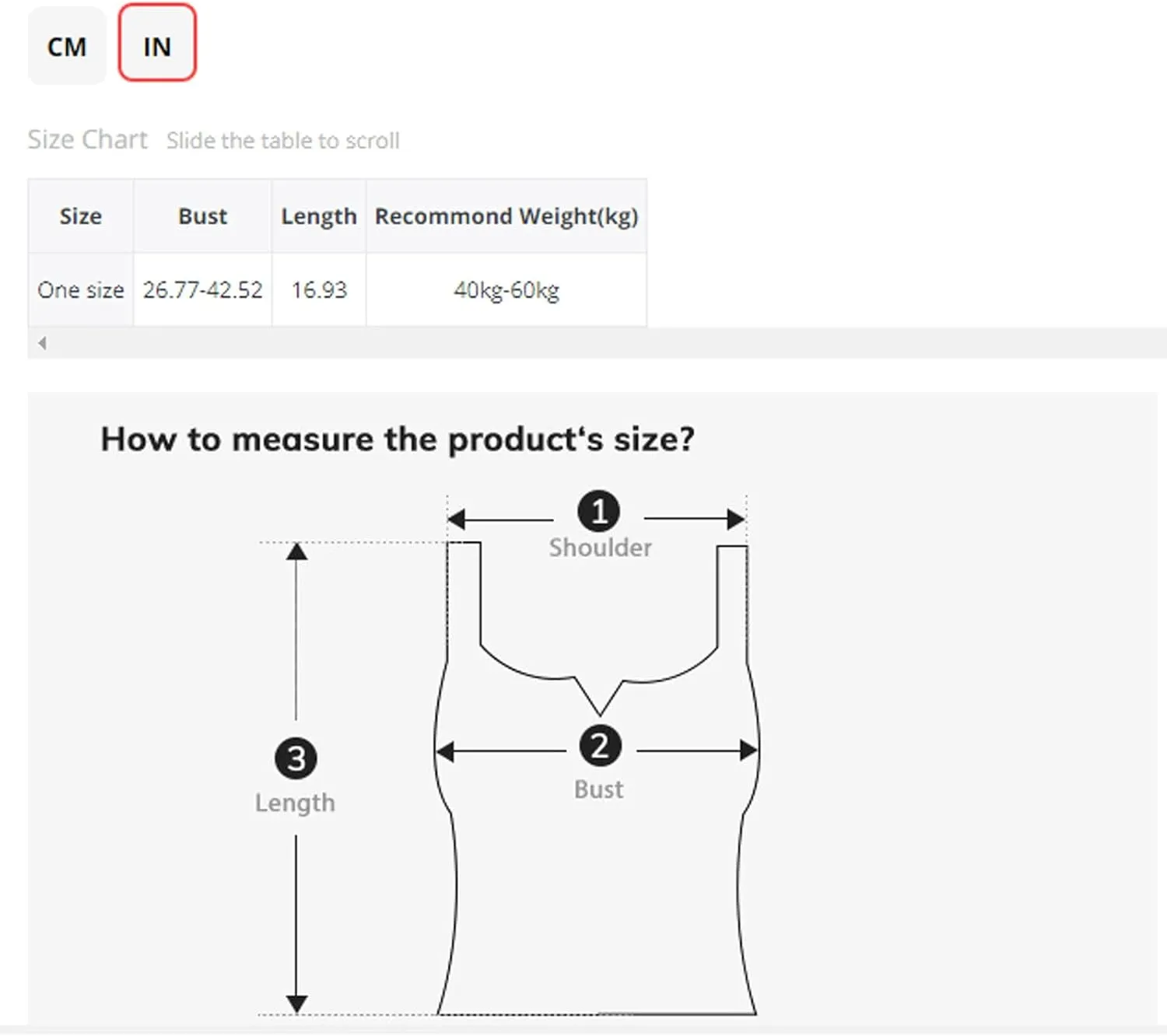Click the Bust column header
The height and width of the screenshot is (1036, 1167).
pos(202,216)
